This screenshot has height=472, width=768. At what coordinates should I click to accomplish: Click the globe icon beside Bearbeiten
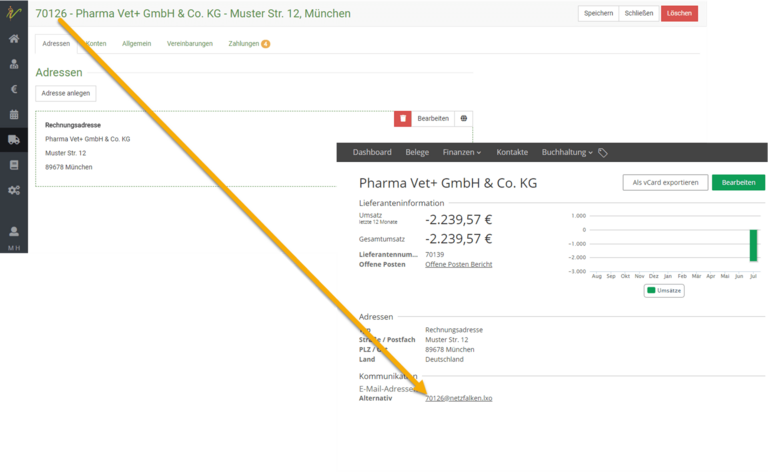pyautogui.click(x=463, y=118)
